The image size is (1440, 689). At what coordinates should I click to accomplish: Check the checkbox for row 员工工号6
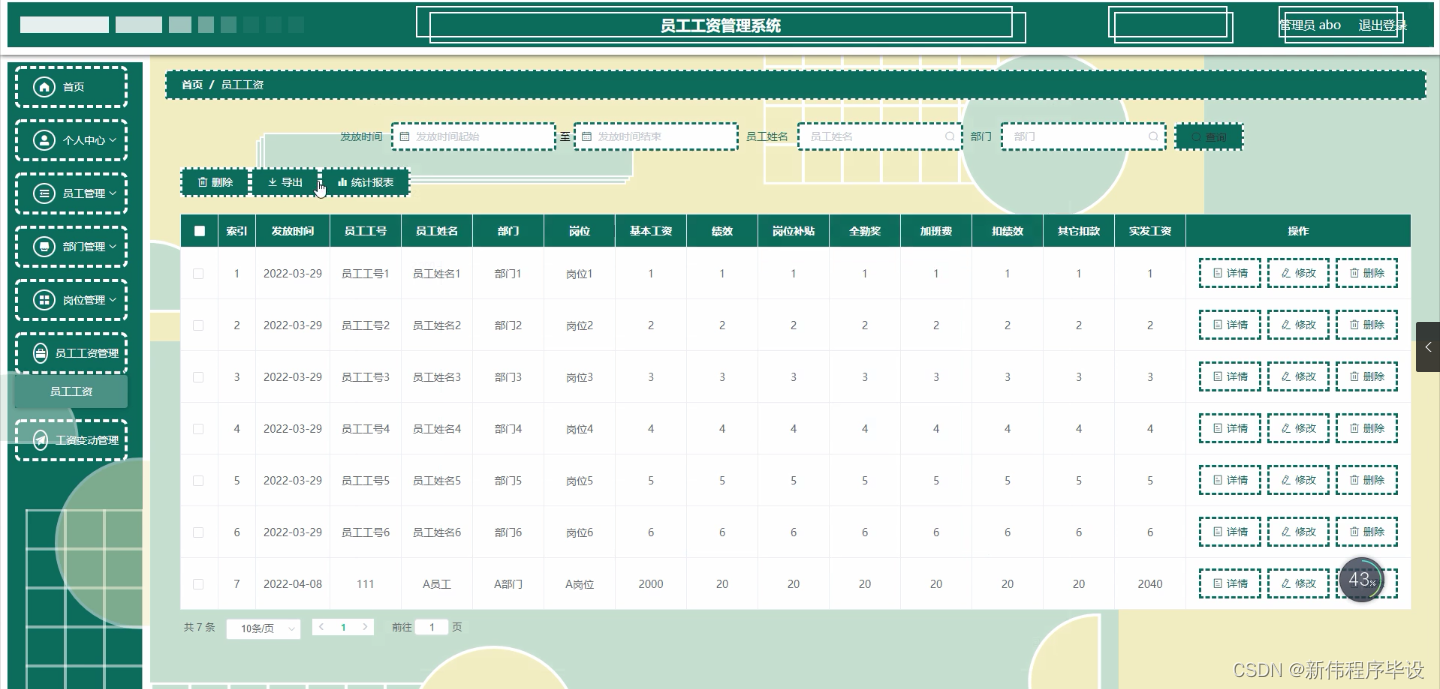tap(199, 532)
